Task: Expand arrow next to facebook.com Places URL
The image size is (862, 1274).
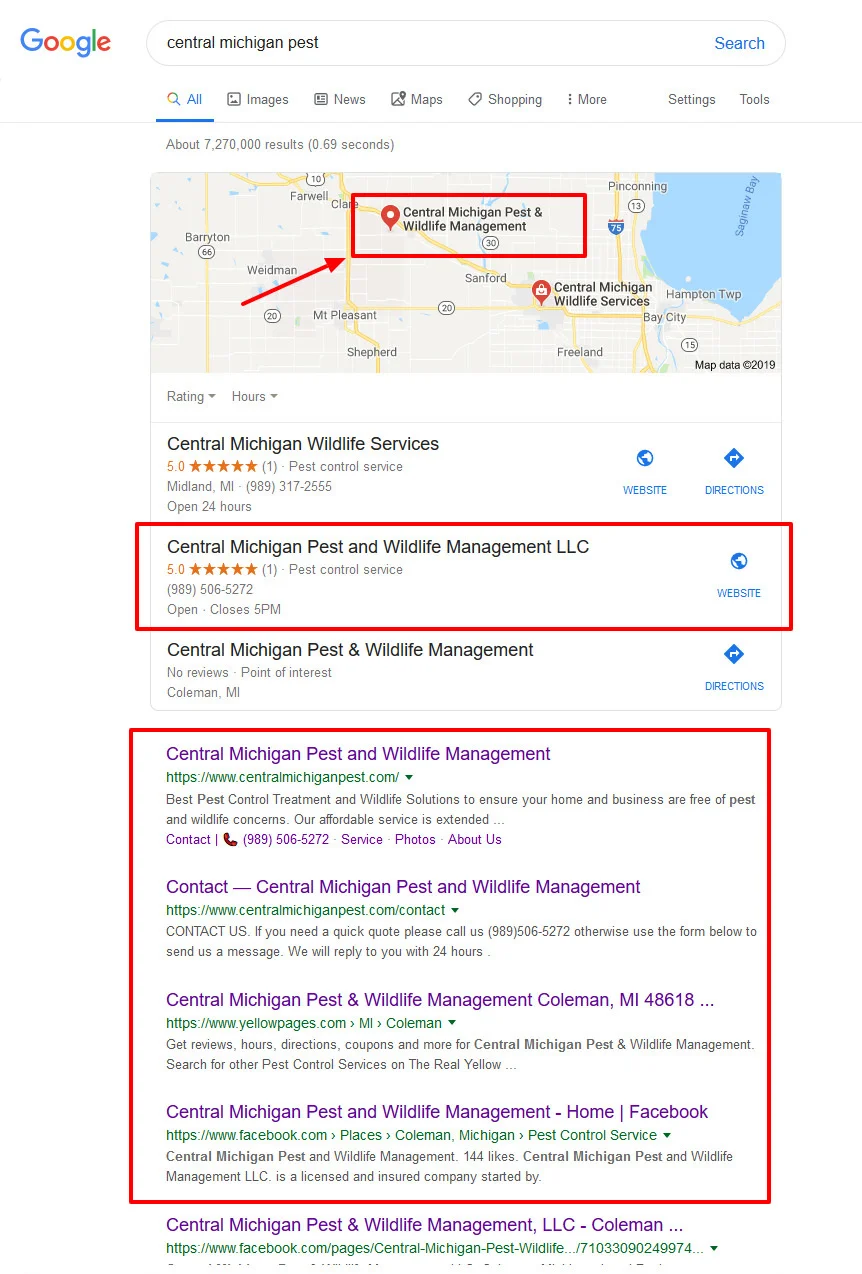Action: 667,1136
